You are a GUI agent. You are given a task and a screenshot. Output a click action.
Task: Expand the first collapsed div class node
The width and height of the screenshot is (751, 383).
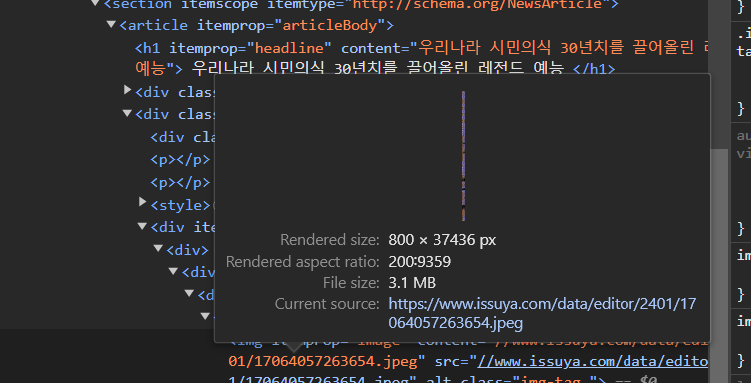click(x=127, y=90)
